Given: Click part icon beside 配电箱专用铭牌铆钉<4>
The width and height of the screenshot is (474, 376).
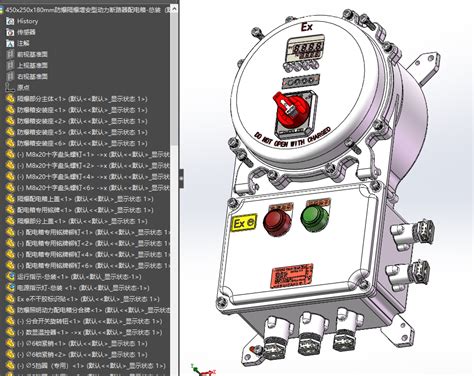Looking at the screenshot, I should tap(10, 255).
